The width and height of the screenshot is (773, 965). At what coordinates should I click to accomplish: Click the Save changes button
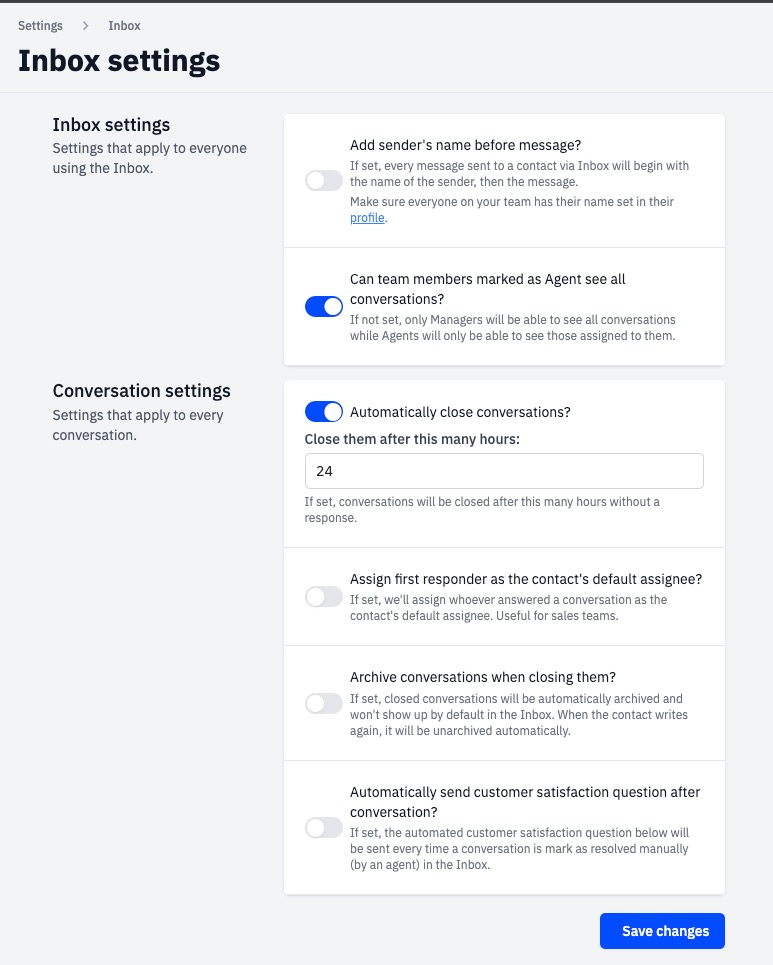coord(662,931)
